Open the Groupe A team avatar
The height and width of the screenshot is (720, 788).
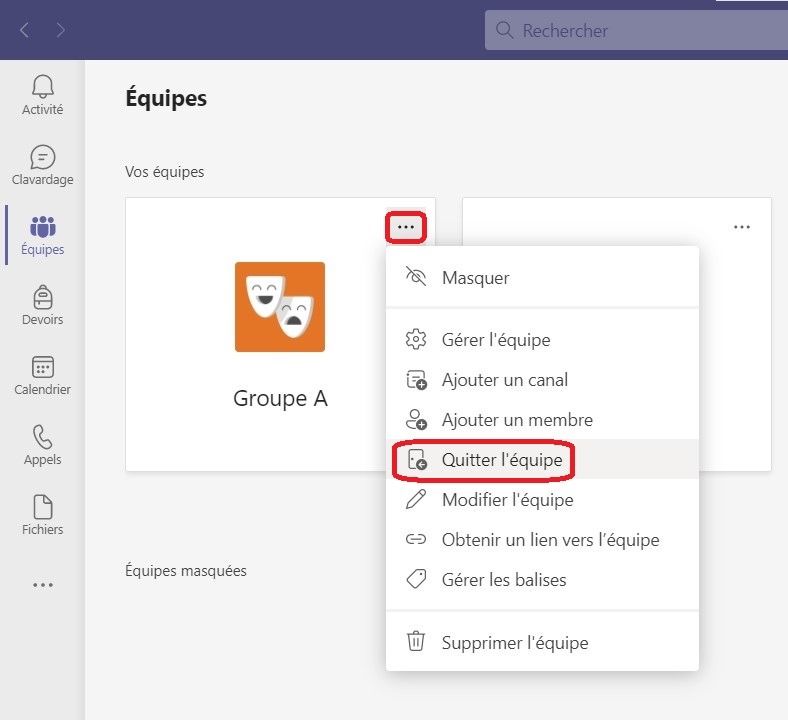280,307
